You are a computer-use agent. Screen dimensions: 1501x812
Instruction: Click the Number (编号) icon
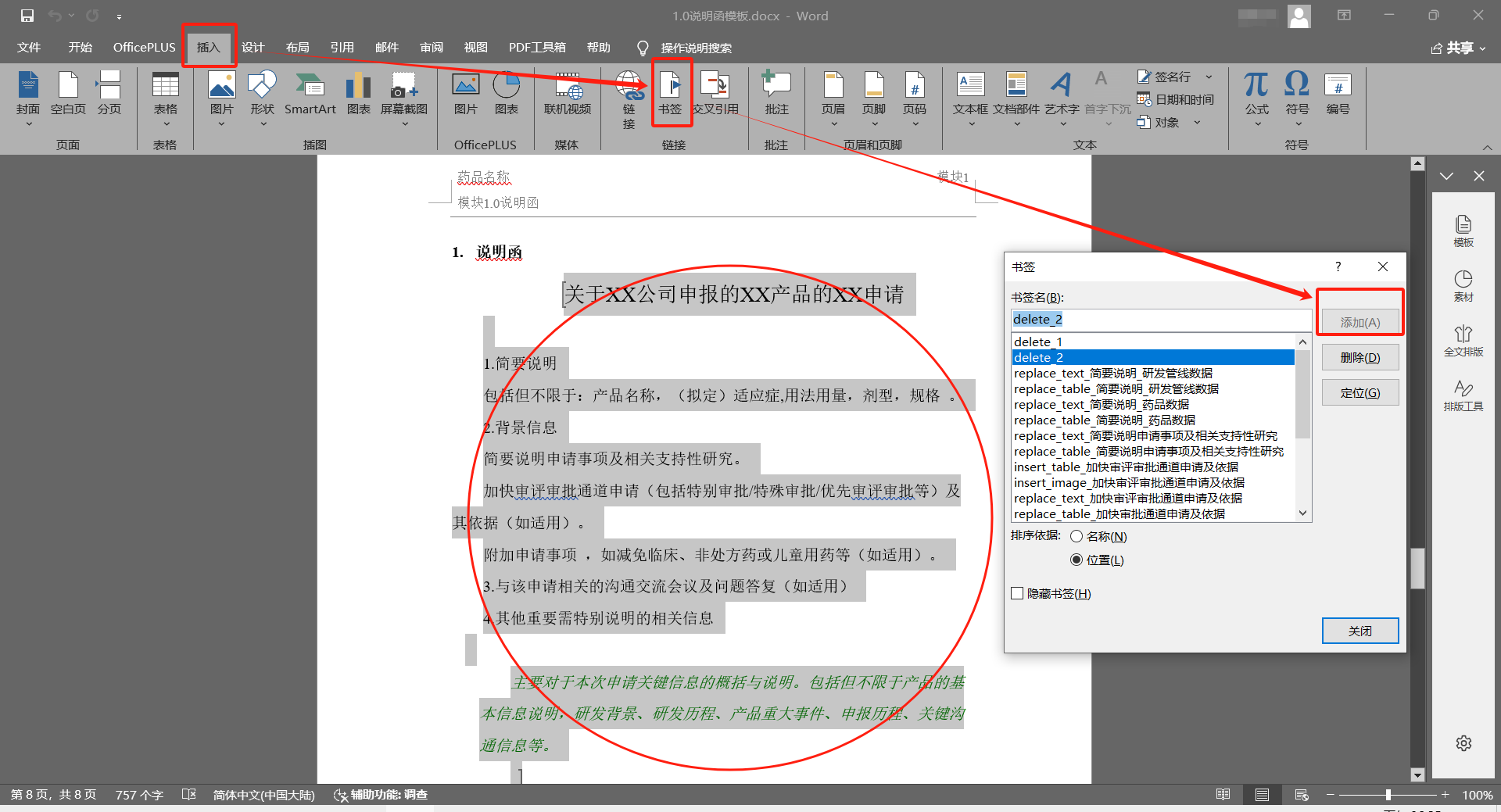click(x=1338, y=94)
